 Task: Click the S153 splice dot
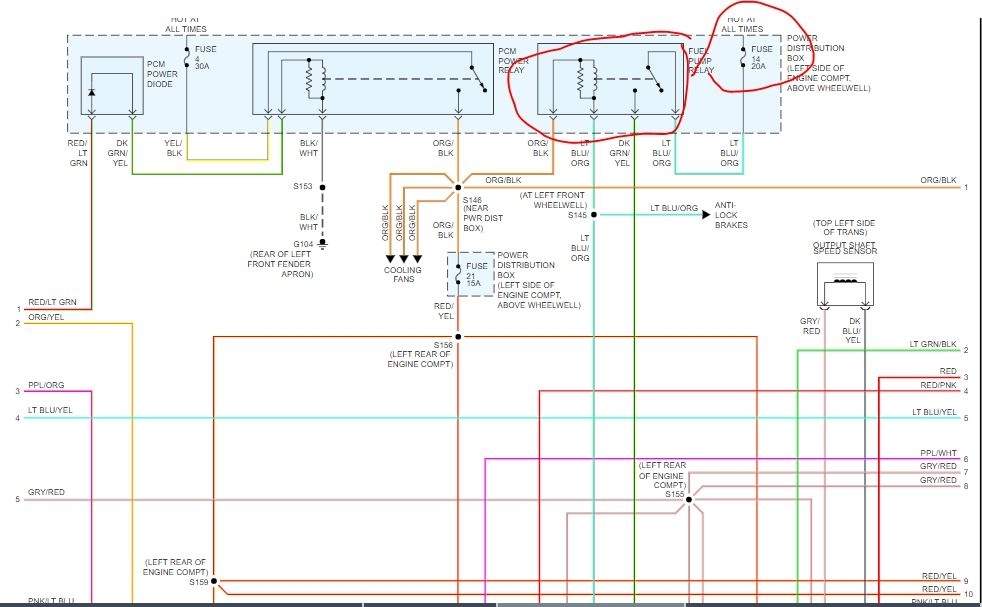pos(323,187)
